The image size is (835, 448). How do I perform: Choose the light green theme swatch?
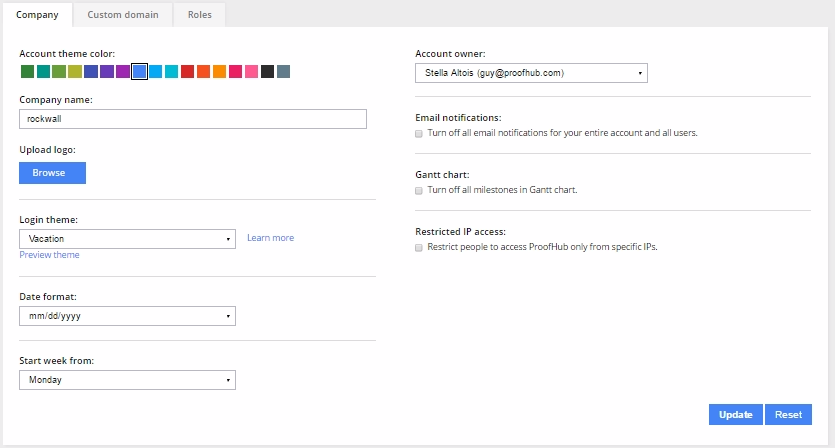pyautogui.click(x=59, y=71)
